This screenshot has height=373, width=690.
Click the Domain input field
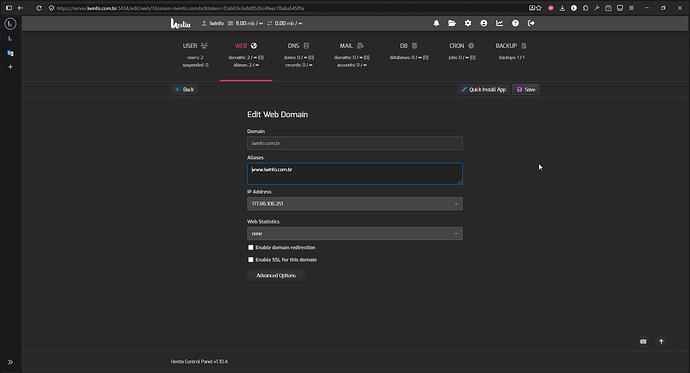click(x=355, y=143)
